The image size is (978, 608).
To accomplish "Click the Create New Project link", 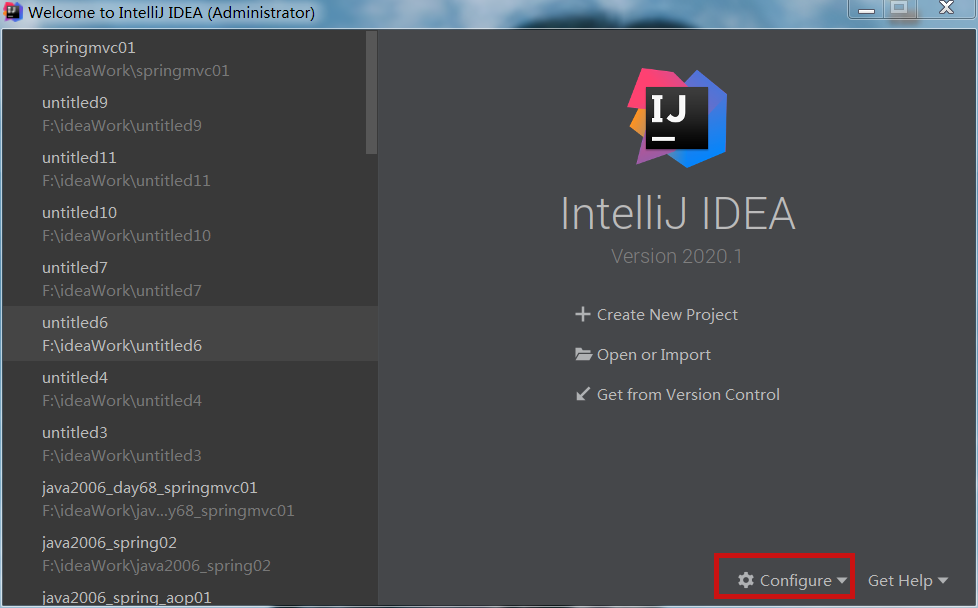I will (667, 314).
